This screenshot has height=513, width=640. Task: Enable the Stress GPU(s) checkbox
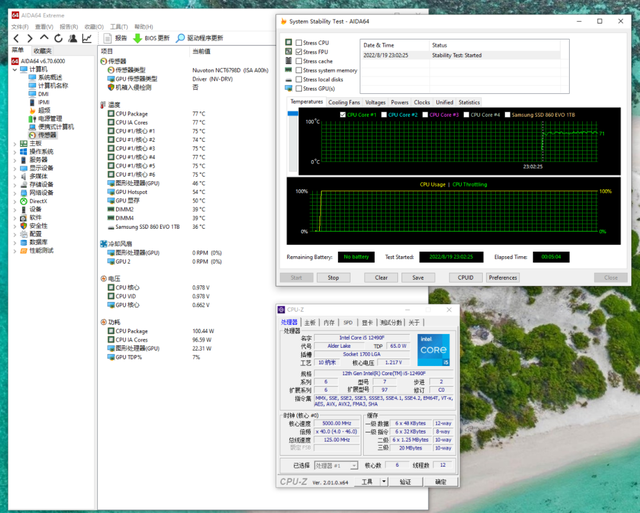point(299,89)
